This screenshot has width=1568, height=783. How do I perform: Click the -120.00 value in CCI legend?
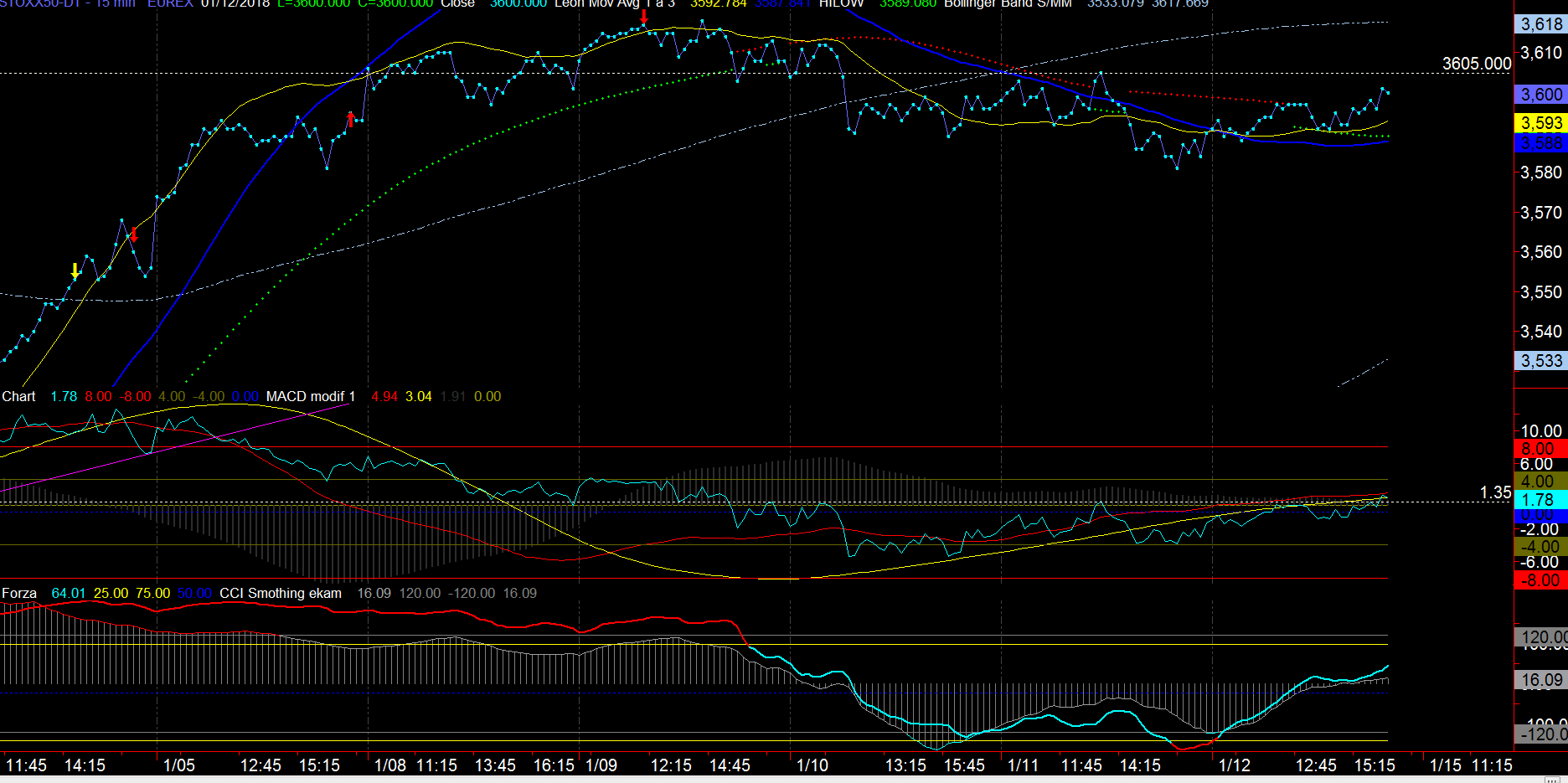coord(472,593)
